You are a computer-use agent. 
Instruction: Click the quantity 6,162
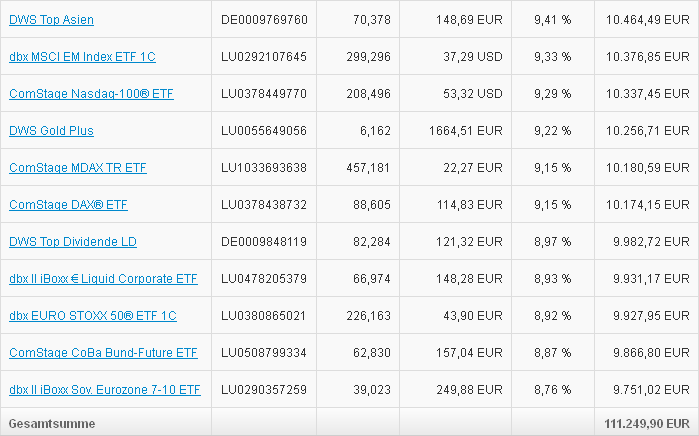pos(375,131)
